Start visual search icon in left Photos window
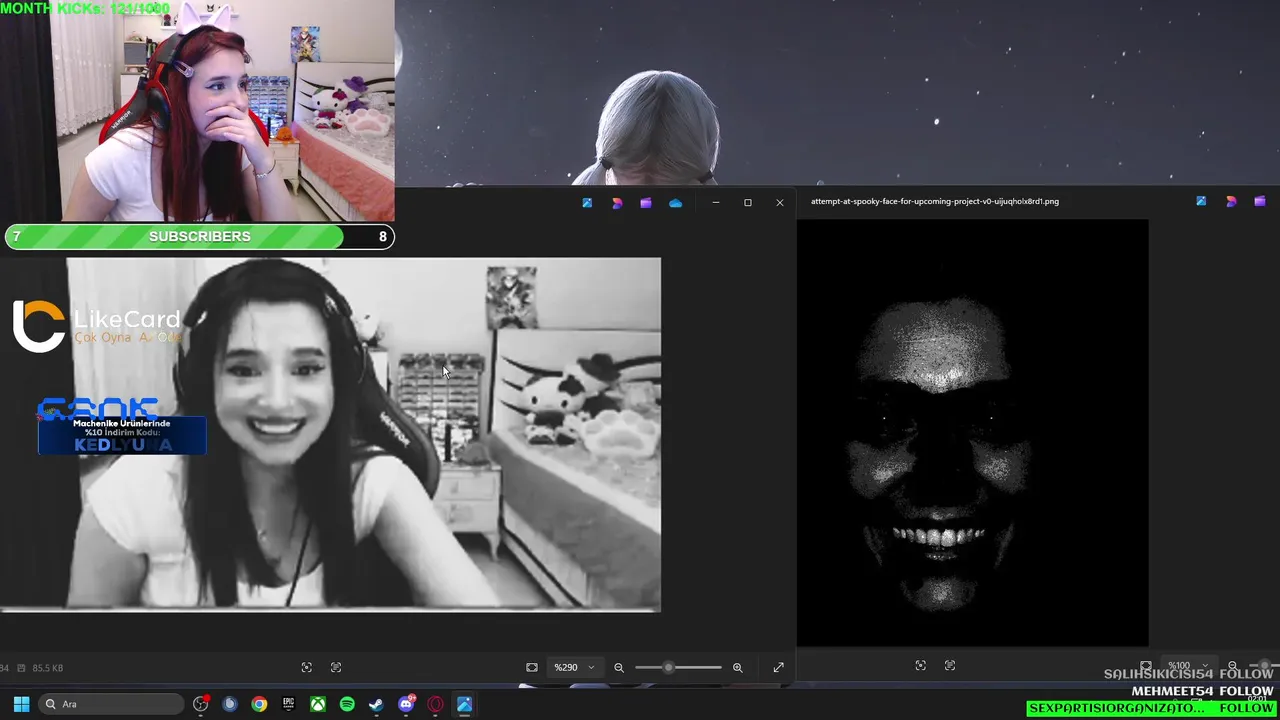The width and height of the screenshot is (1280, 720). 307,667
